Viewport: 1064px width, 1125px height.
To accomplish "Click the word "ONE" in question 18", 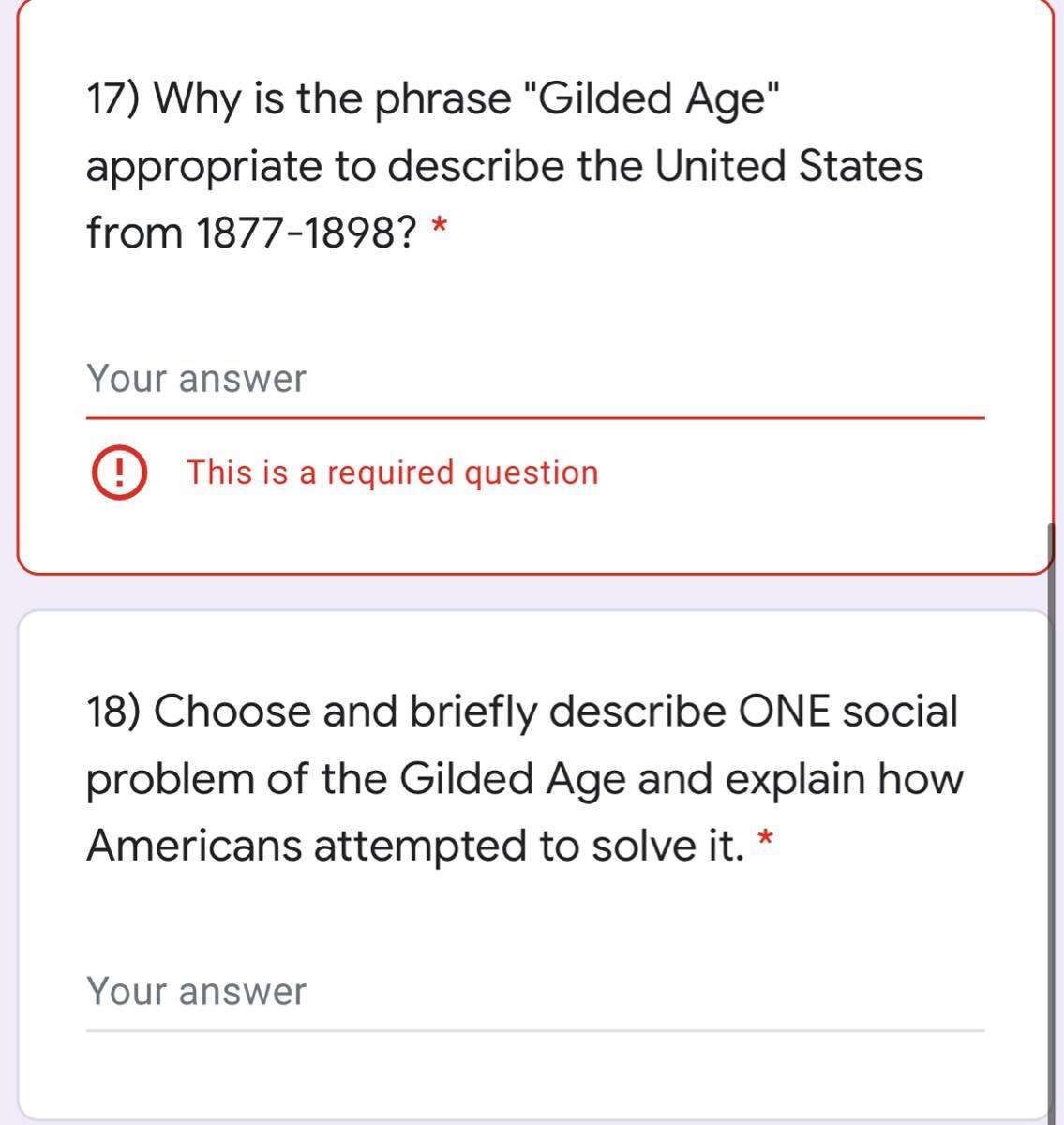I will click(x=784, y=712).
